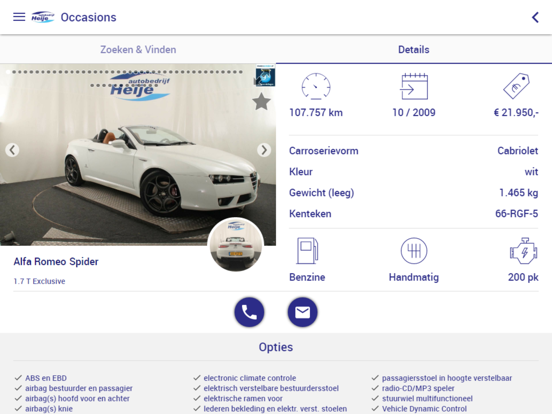
Task: Click the wit color value
Action: click(531, 172)
